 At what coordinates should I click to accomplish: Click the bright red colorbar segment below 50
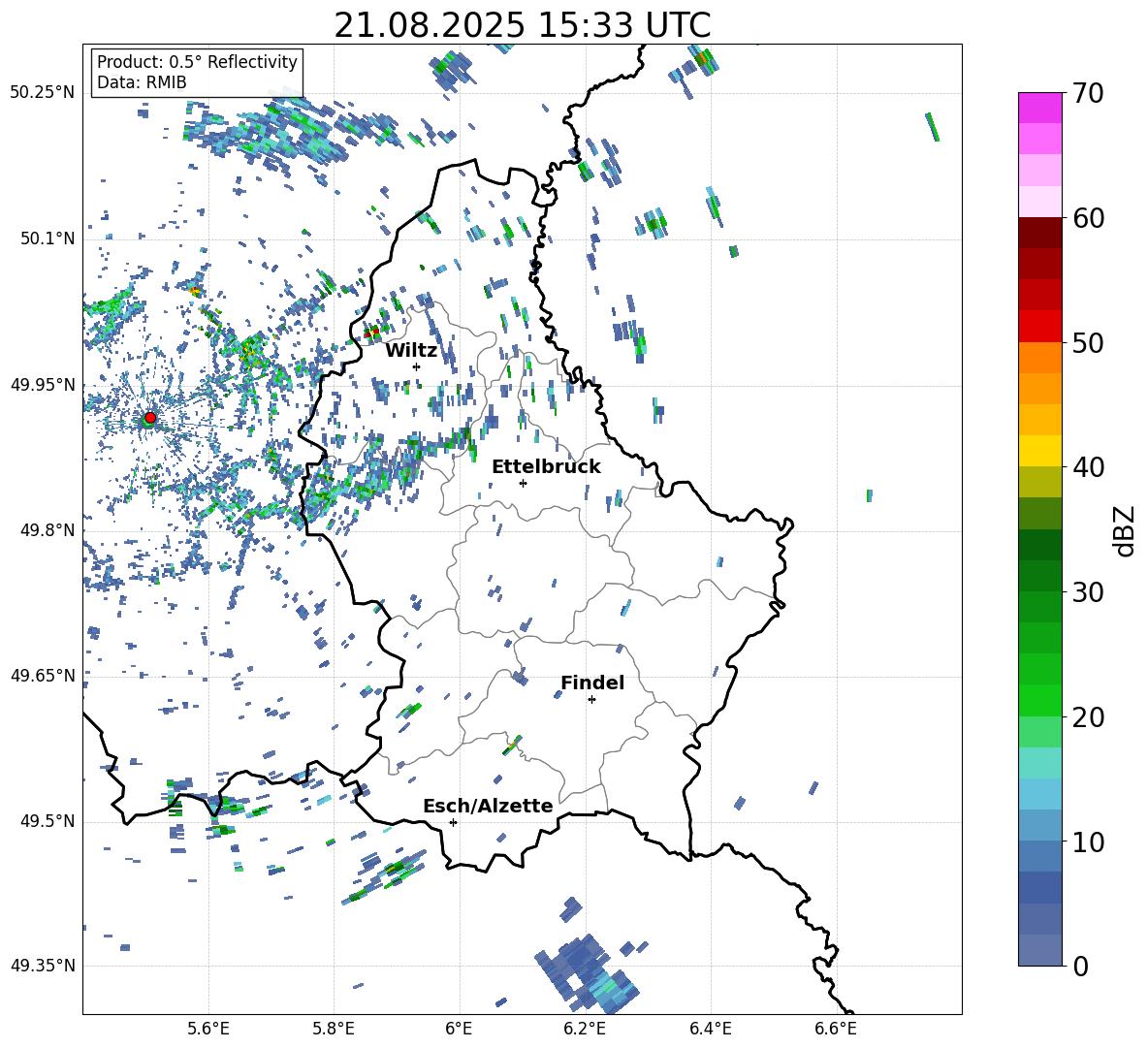coord(1040,327)
